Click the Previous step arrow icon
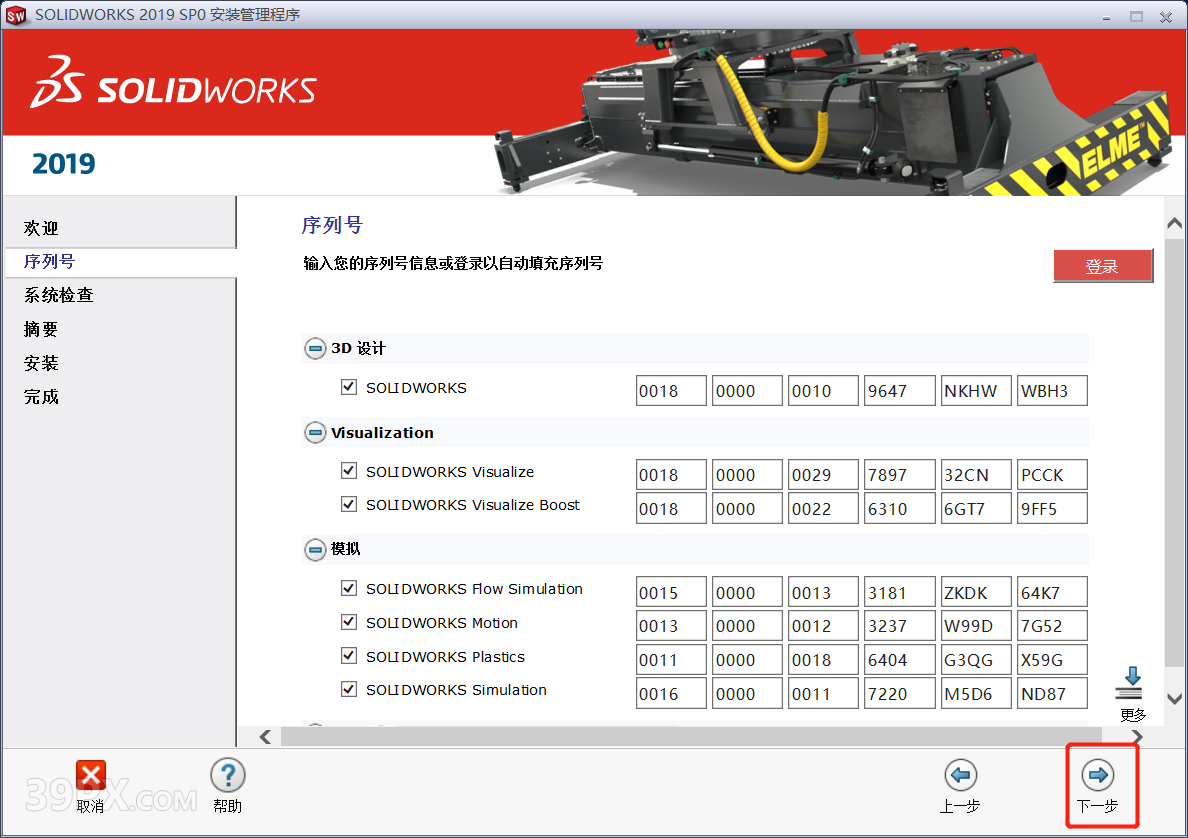Screen dimensions: 1188x838 click(960, 775)
